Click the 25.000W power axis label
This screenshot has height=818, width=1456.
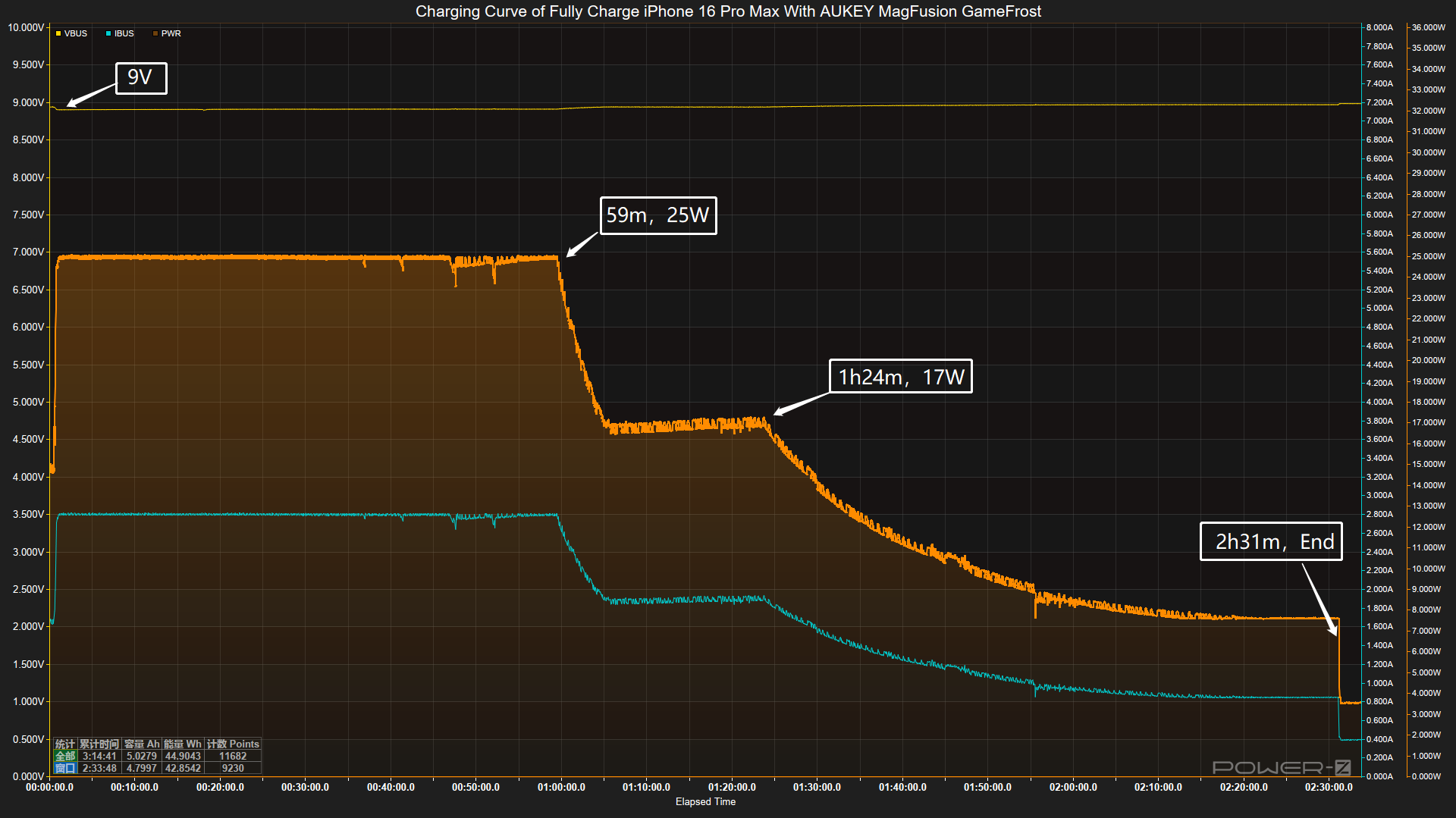click(x=1429, y=256)
